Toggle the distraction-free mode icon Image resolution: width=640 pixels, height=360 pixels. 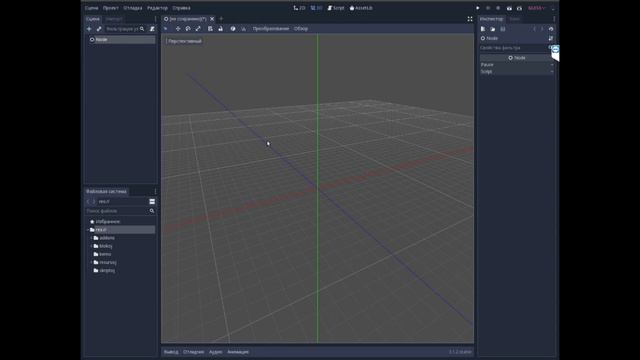[470, 19]
